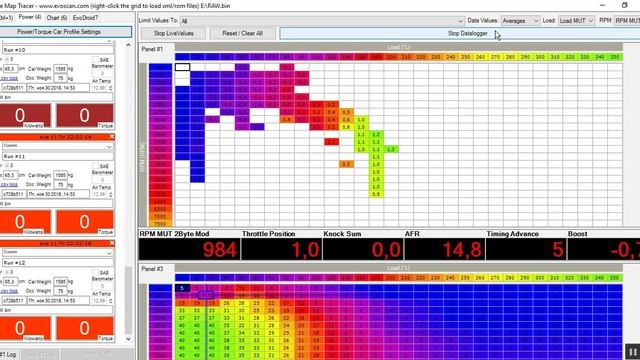Click the Timing Advance gauge reading 5
The height and width of the screenshot is (360, 640).
pos(526,249)
